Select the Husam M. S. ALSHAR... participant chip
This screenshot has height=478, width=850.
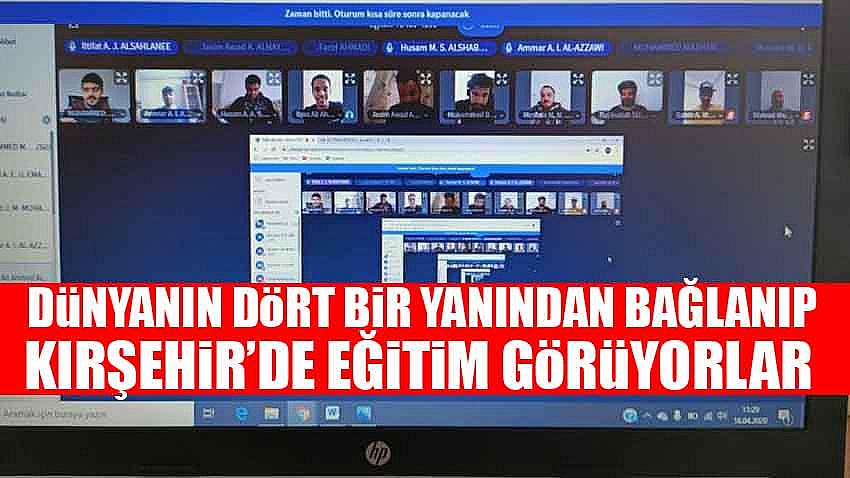pos(439,48)
